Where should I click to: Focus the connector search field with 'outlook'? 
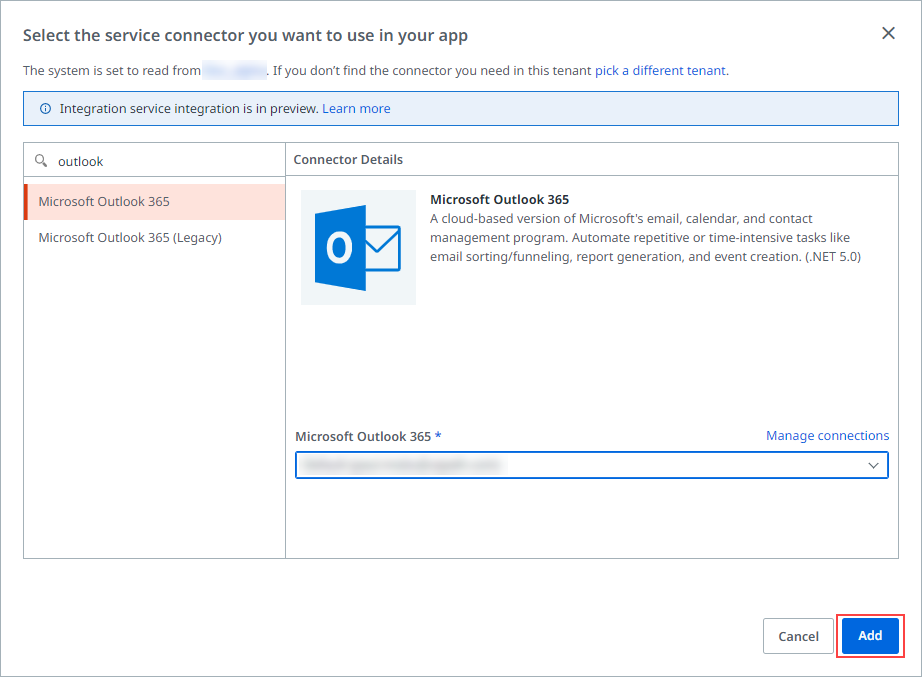[155, 161]
